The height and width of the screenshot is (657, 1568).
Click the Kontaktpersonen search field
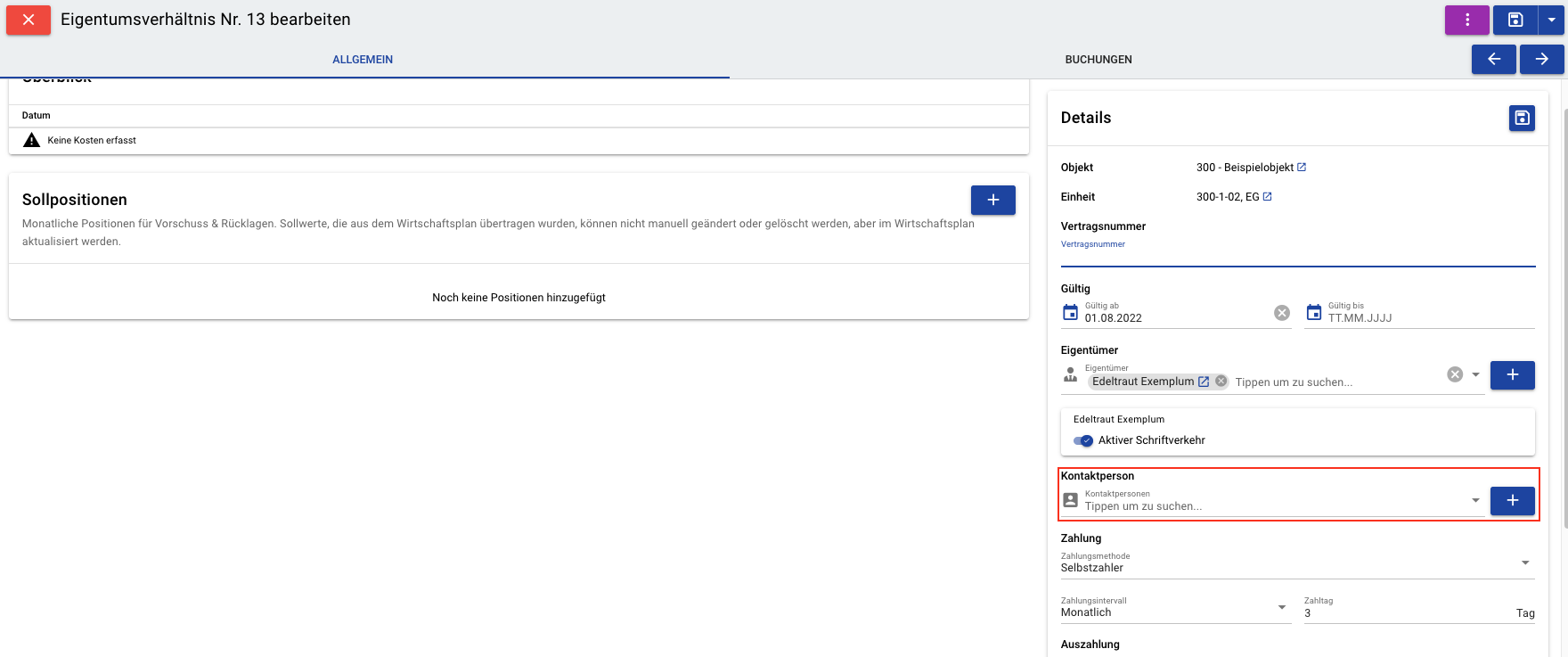(x=1274, y=506)
